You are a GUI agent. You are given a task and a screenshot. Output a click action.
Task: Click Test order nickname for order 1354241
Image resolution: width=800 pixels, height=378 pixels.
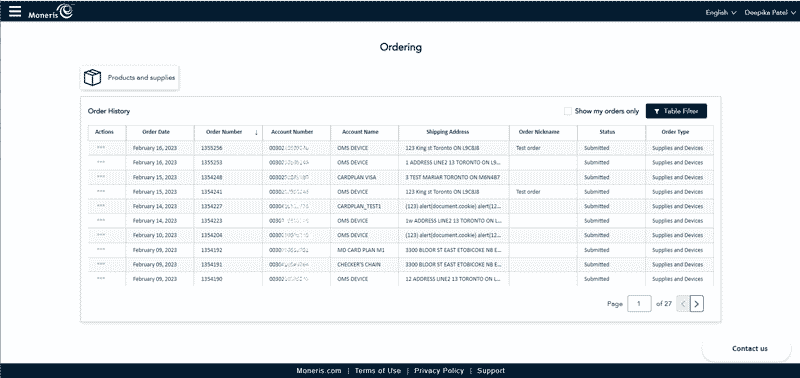coord(528,192)
